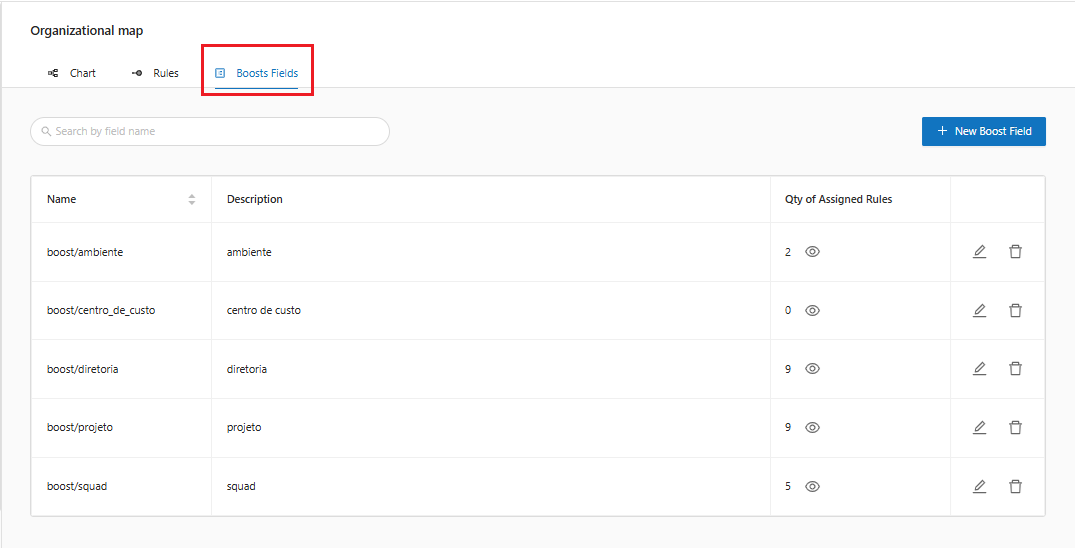Image resolution: width=1075 pixels, height=548 pixels.
Task: Edit the boost/projeto field
Action: click(x=979, y=428)
